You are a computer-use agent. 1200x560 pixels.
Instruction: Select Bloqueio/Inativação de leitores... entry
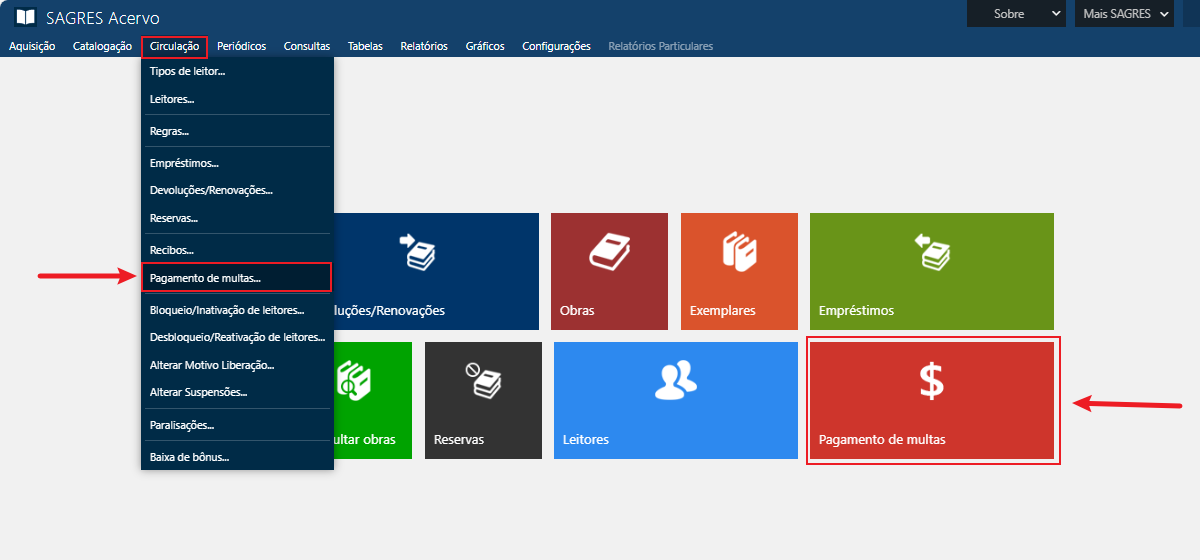click(x=226, y=310)
